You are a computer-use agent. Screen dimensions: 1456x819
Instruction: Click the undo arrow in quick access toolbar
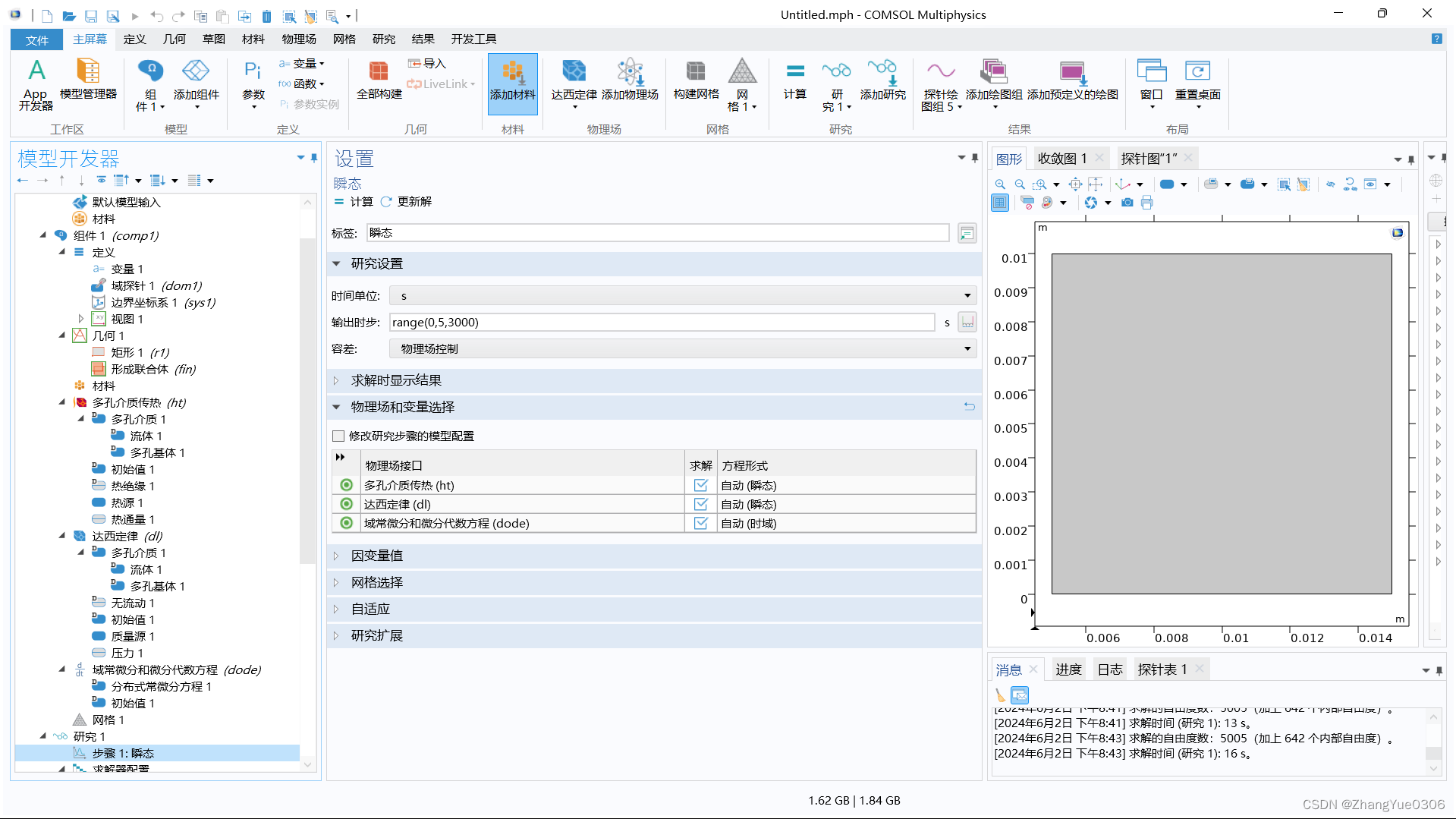(x=156, y=16)
